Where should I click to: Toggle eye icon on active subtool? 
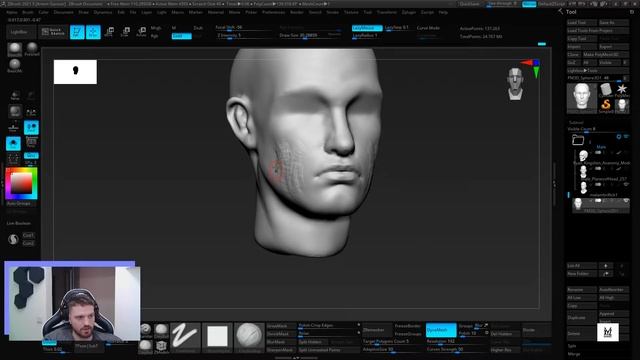626,201
